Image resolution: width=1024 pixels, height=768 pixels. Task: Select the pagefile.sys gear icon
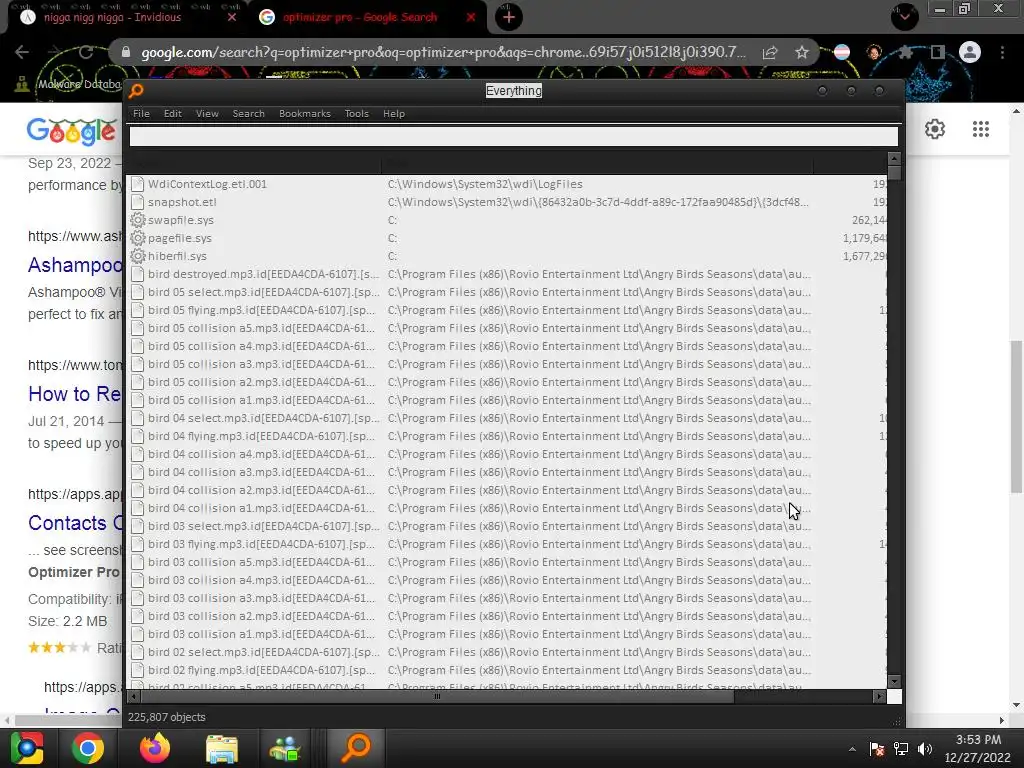137,238
